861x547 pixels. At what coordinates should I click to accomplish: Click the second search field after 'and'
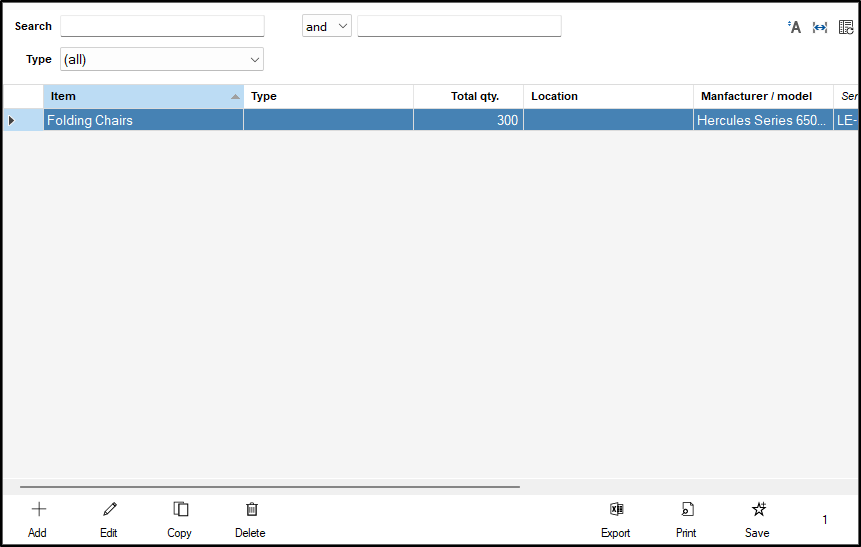click(459, 27)
